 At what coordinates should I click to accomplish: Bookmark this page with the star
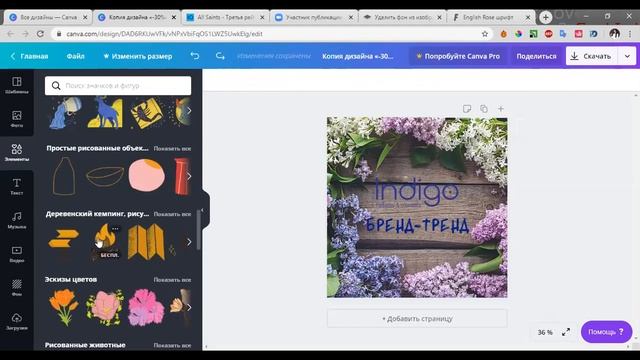click(x=484, y=34)
